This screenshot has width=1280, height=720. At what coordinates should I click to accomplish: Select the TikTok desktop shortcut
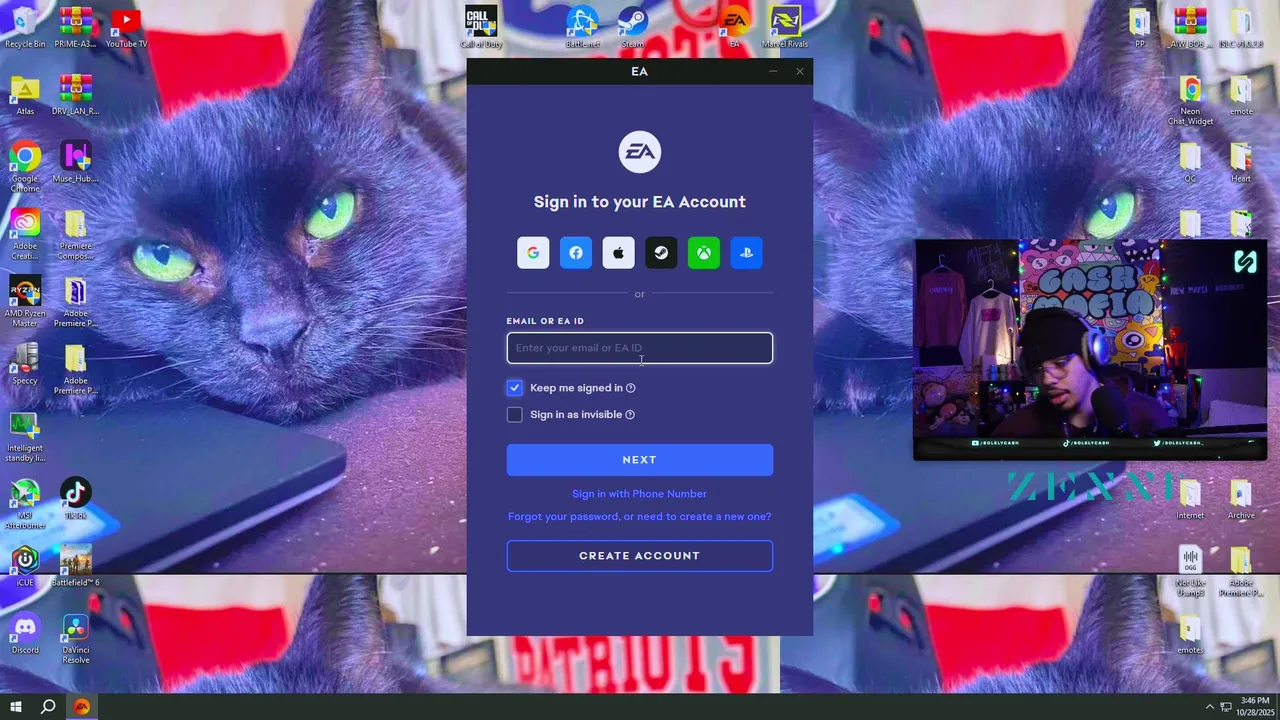point(76,499)
